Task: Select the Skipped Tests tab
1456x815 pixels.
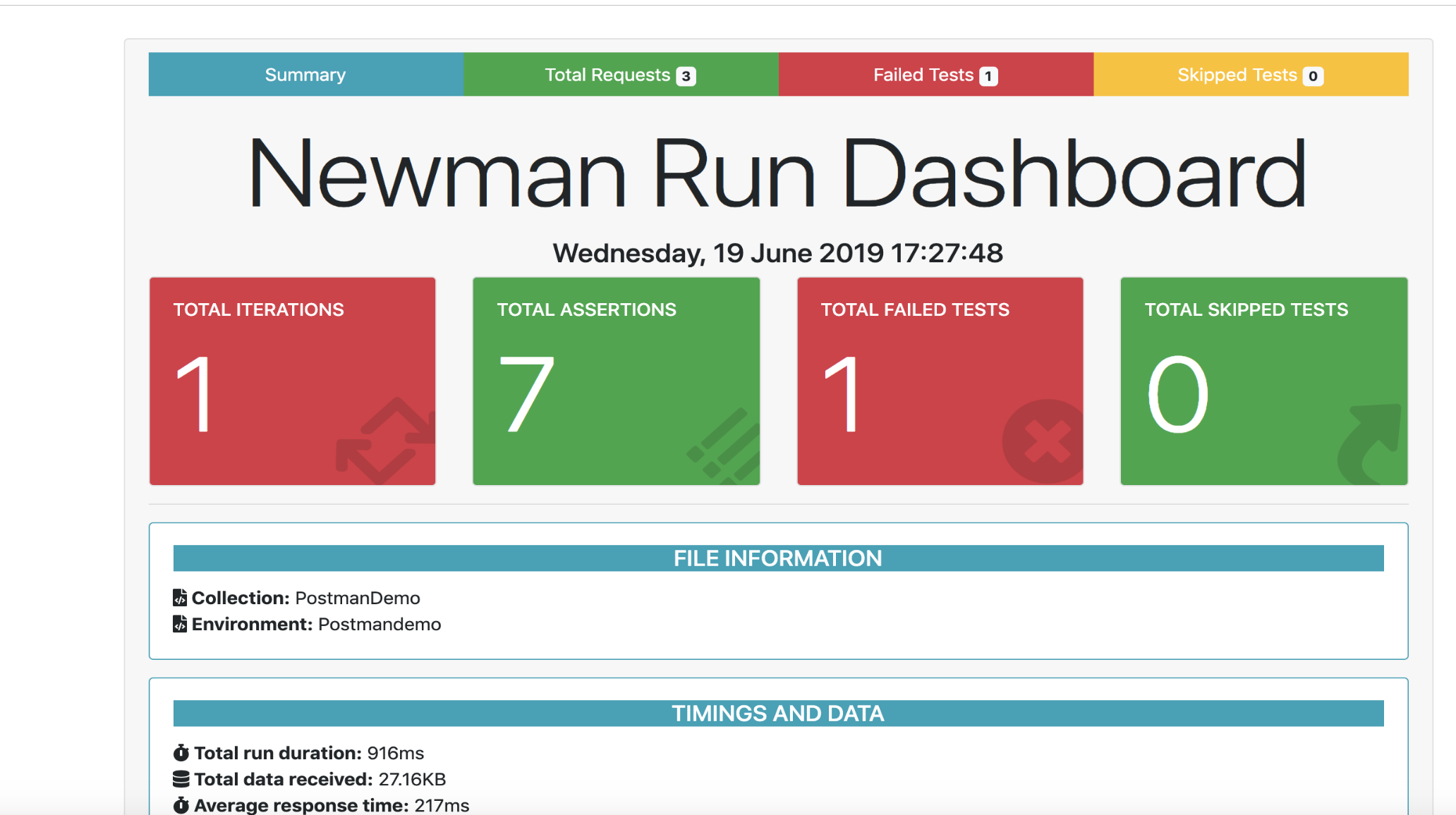Action: click(1237, 75)
